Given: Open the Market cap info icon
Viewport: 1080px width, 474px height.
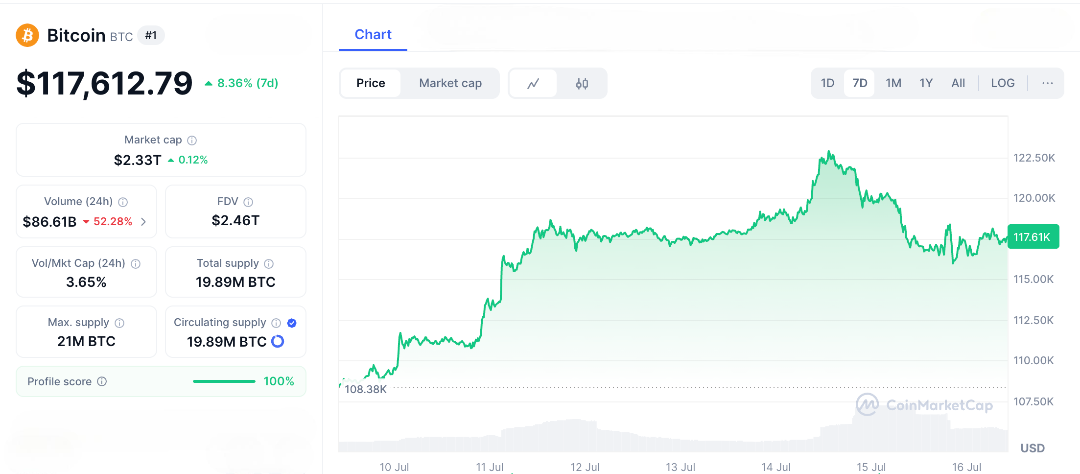Looking at the screenshot, I should [x=192, y=141].
